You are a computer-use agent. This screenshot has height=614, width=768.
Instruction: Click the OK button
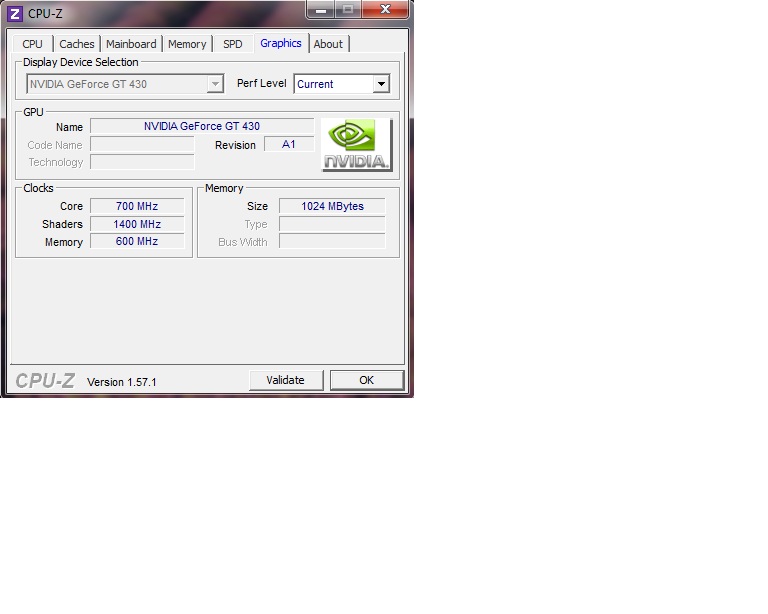pyautogui.click(x=367, y=380)
